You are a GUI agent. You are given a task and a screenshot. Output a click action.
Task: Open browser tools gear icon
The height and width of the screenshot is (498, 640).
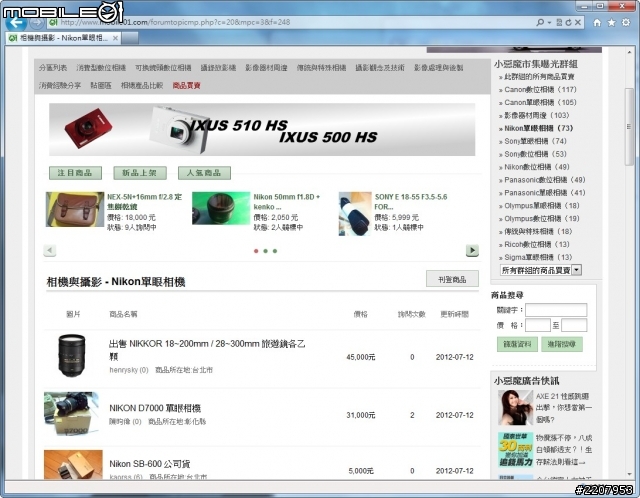[x=626, y=22]
